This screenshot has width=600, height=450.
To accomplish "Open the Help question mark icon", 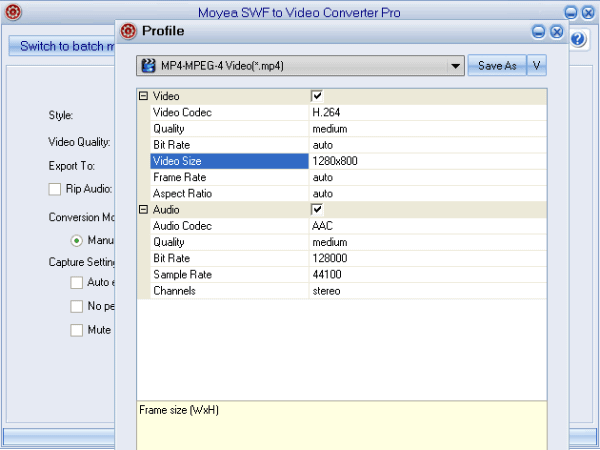I will click(x=578, y=39).
